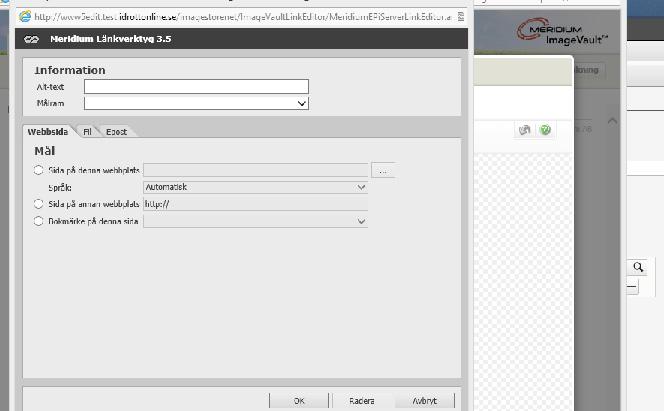
Task: Click the Internet Explorer page icon
Action: (25, 17)
